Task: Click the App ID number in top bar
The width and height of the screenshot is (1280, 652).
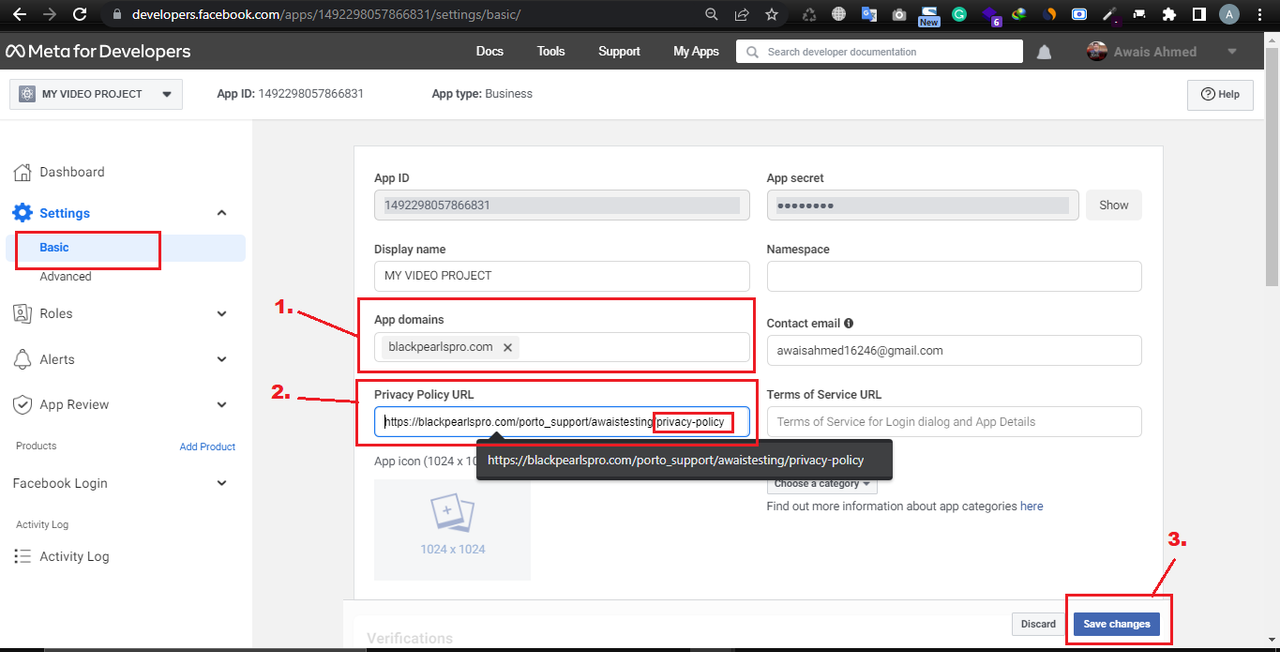Action: click(311, 94)
